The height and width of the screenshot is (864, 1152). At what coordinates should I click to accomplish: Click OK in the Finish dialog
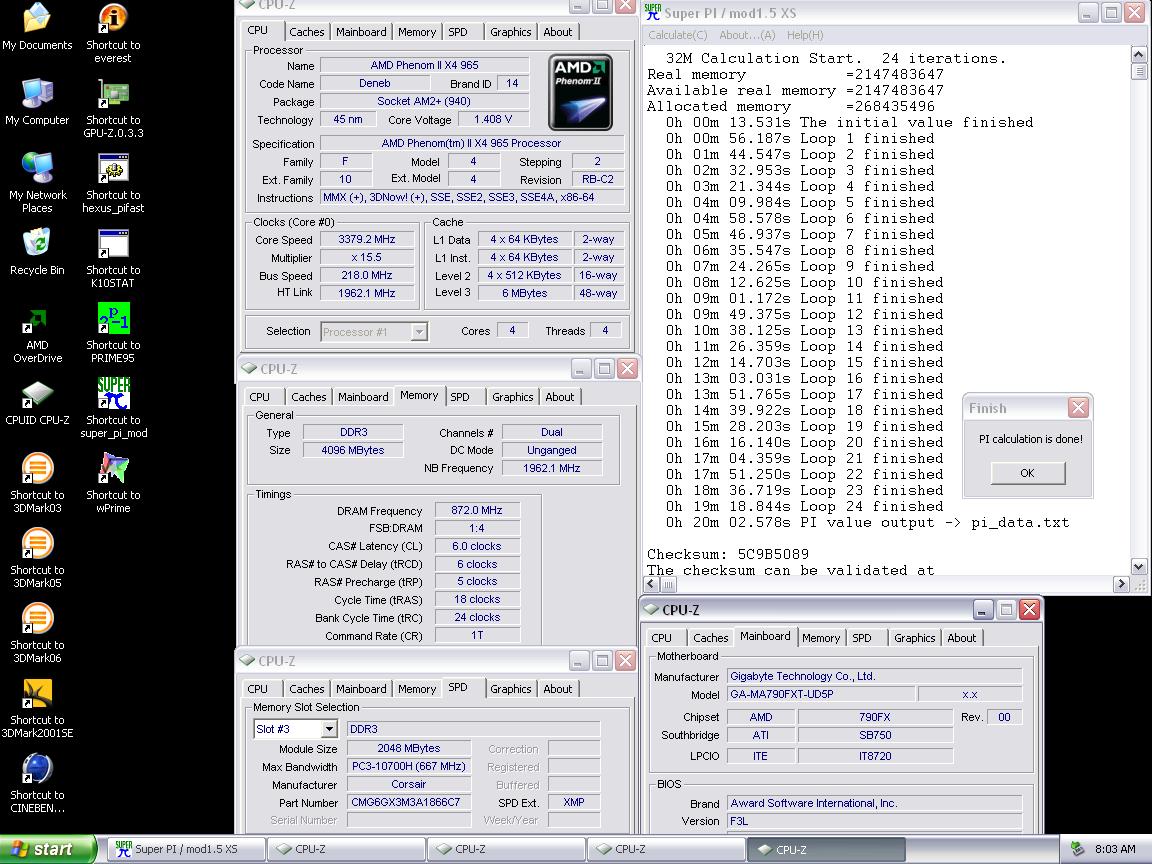1027,473
